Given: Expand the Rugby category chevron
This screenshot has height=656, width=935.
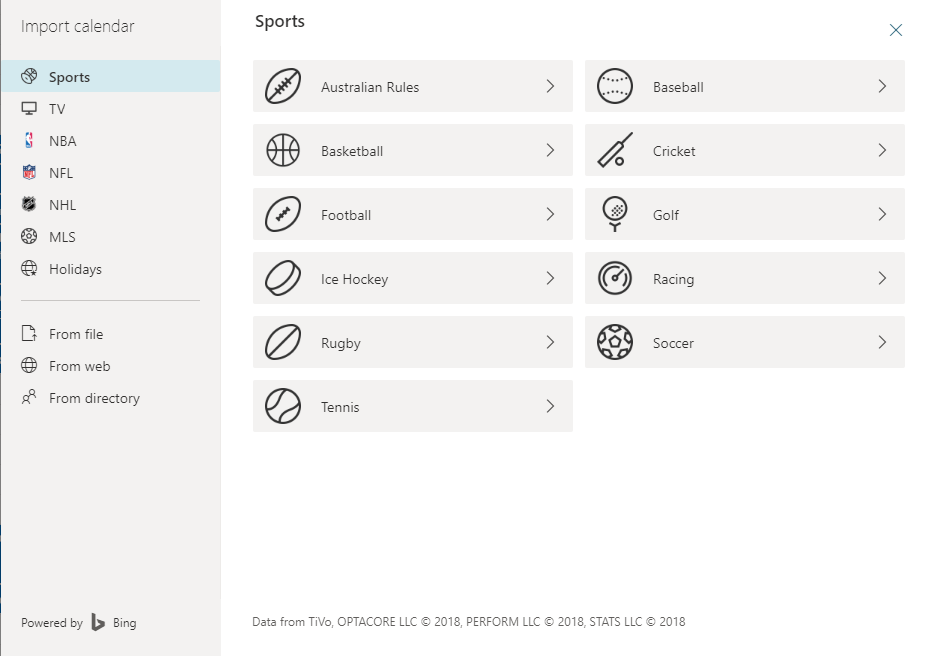Looking at the screenshot, I should click(x=550, y=342).
